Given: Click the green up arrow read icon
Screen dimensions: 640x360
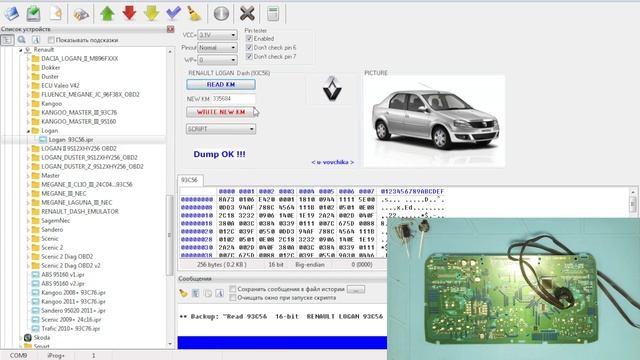Looking at the screenshot, I should (107, 13).
